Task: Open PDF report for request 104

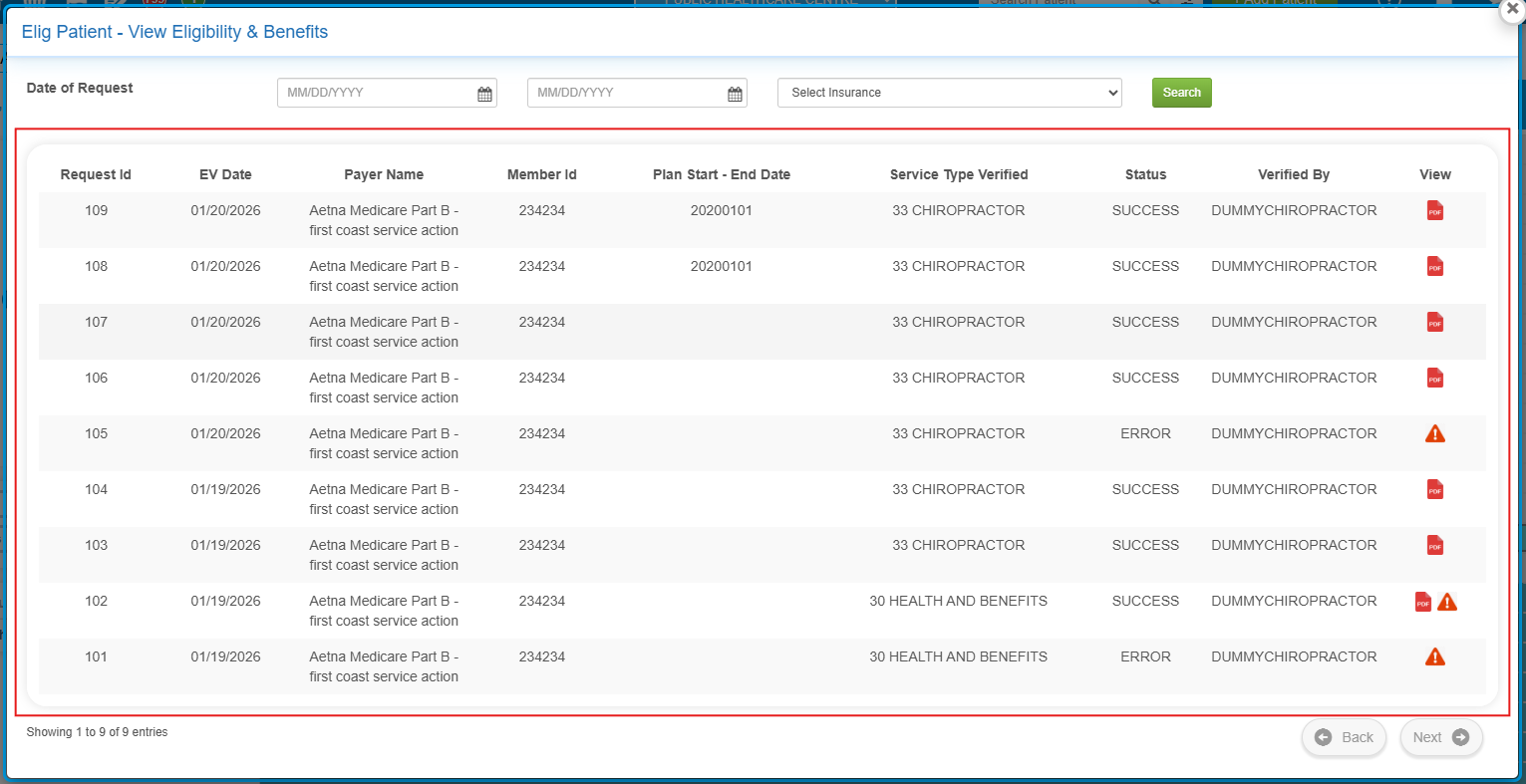Action: pos(1434,490)
